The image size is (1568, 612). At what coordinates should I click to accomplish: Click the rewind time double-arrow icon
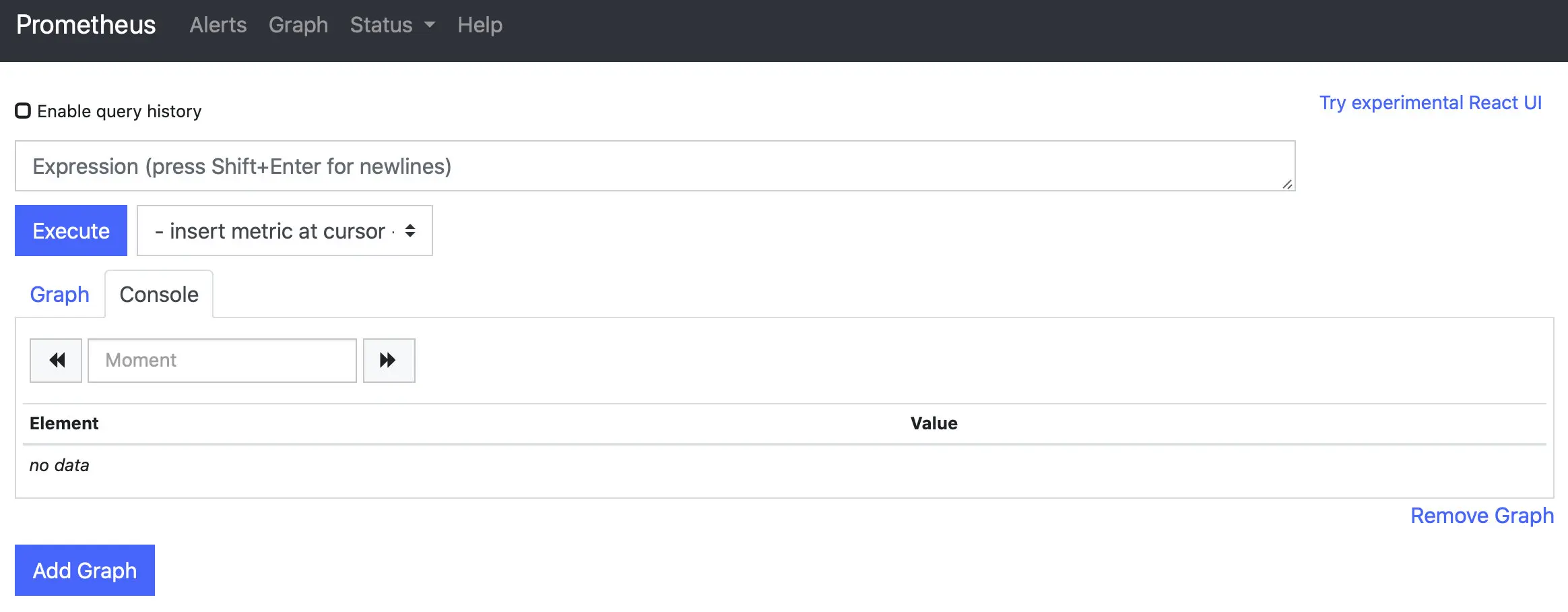click(x=57, y=360)
